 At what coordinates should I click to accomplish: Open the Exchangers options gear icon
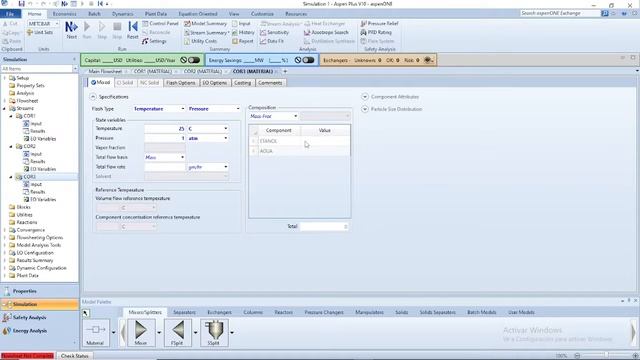point(428,60)
